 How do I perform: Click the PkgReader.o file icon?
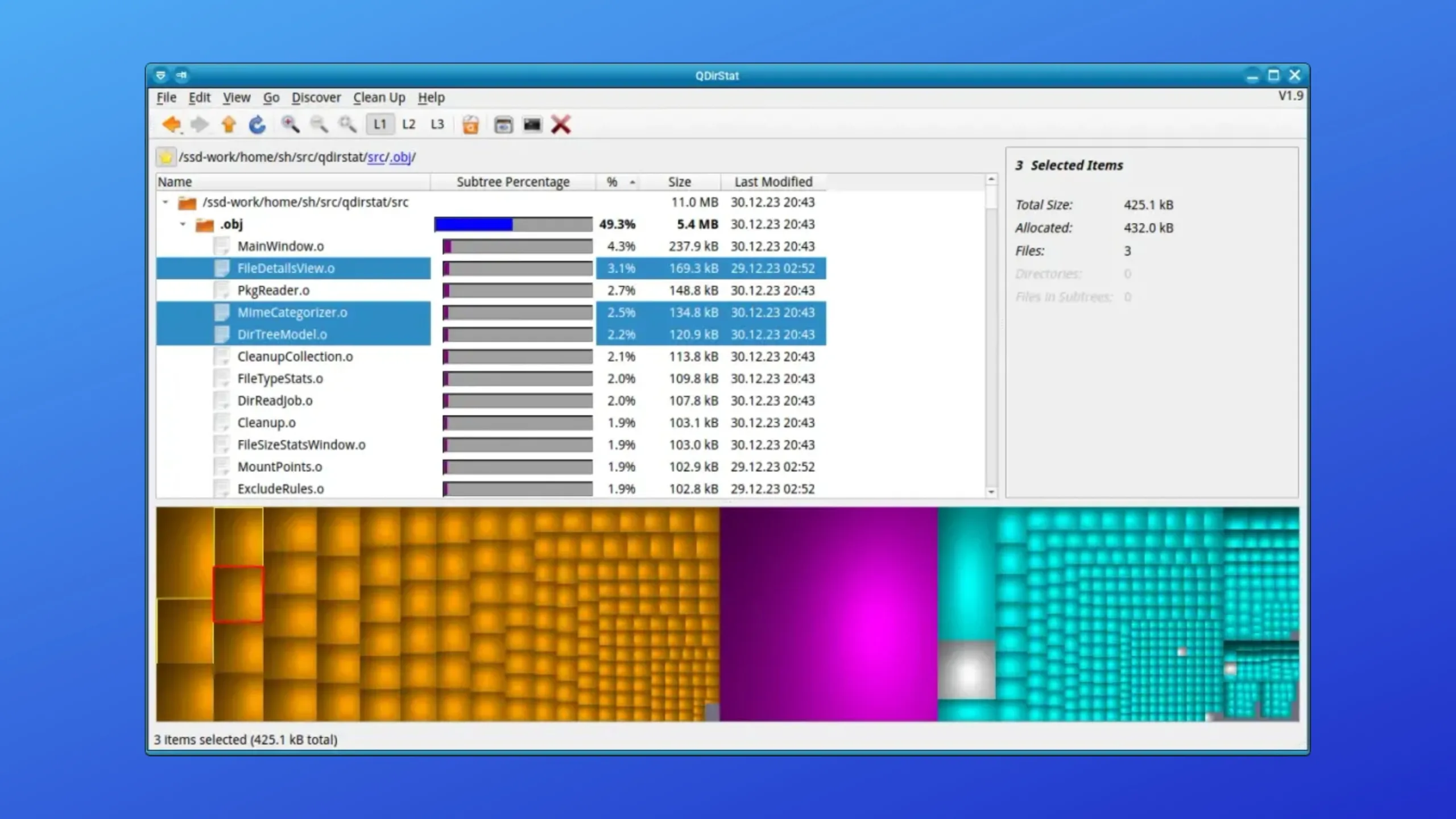coord(222,291)
